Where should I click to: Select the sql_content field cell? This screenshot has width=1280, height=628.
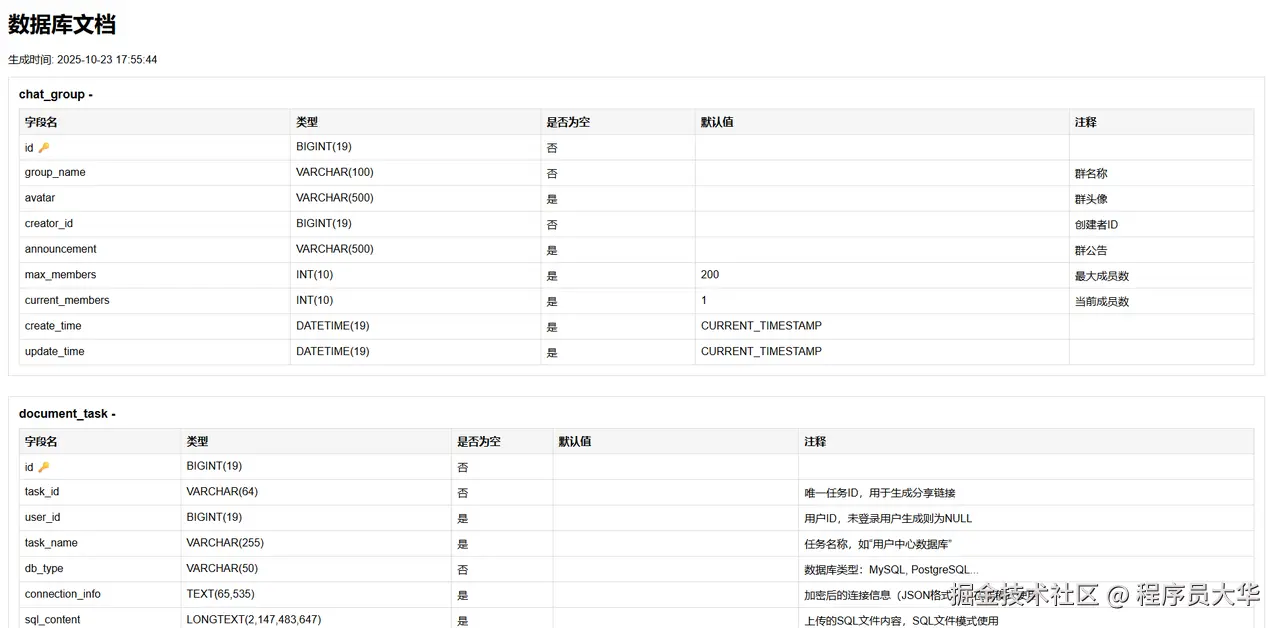pyautogui.click(x=100, y=620)
